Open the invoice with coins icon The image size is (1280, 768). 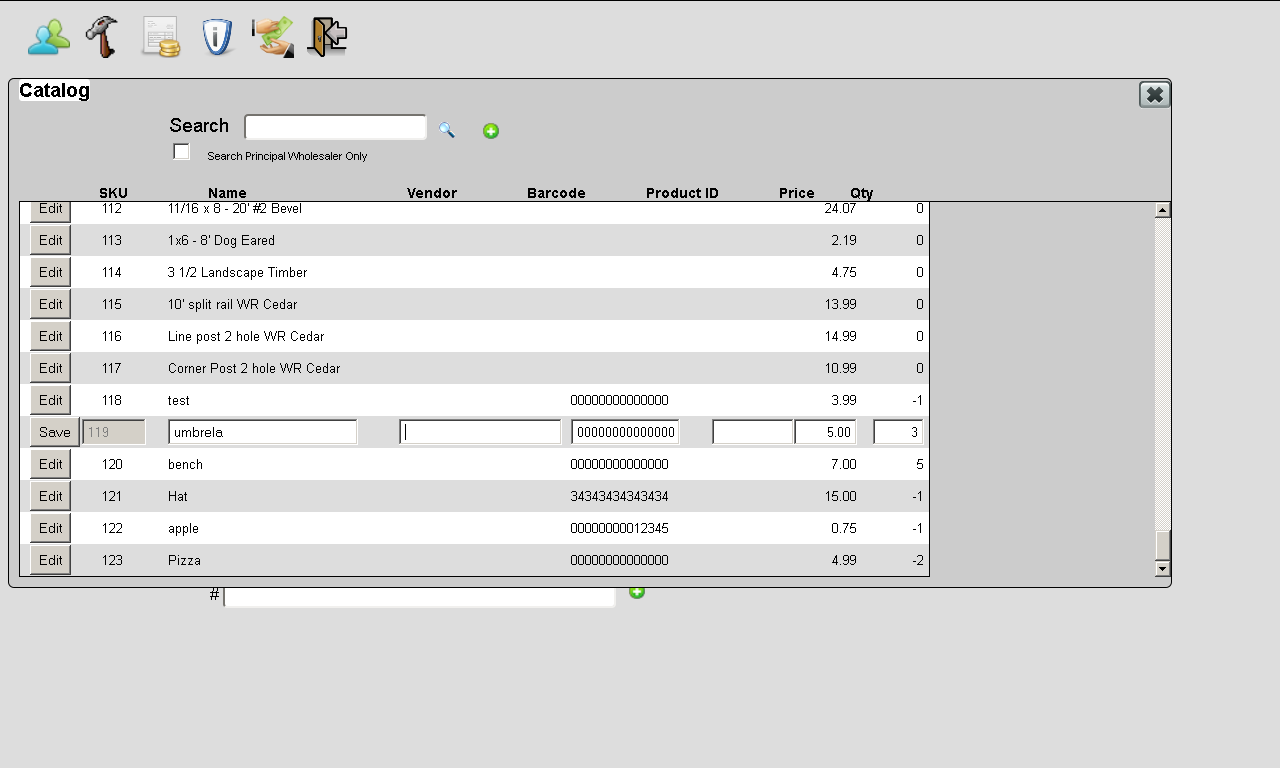point(161,37)
